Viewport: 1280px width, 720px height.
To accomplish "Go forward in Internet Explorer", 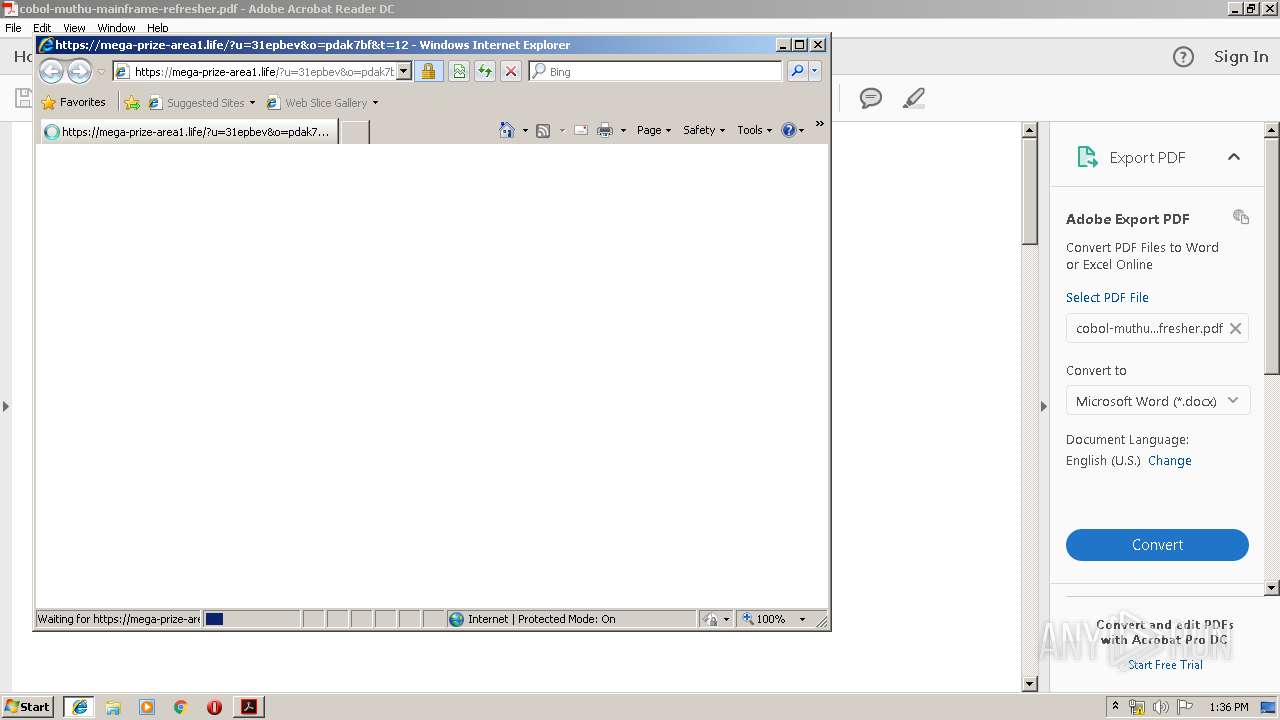I will pyautogui.click(x=79, y=71).
